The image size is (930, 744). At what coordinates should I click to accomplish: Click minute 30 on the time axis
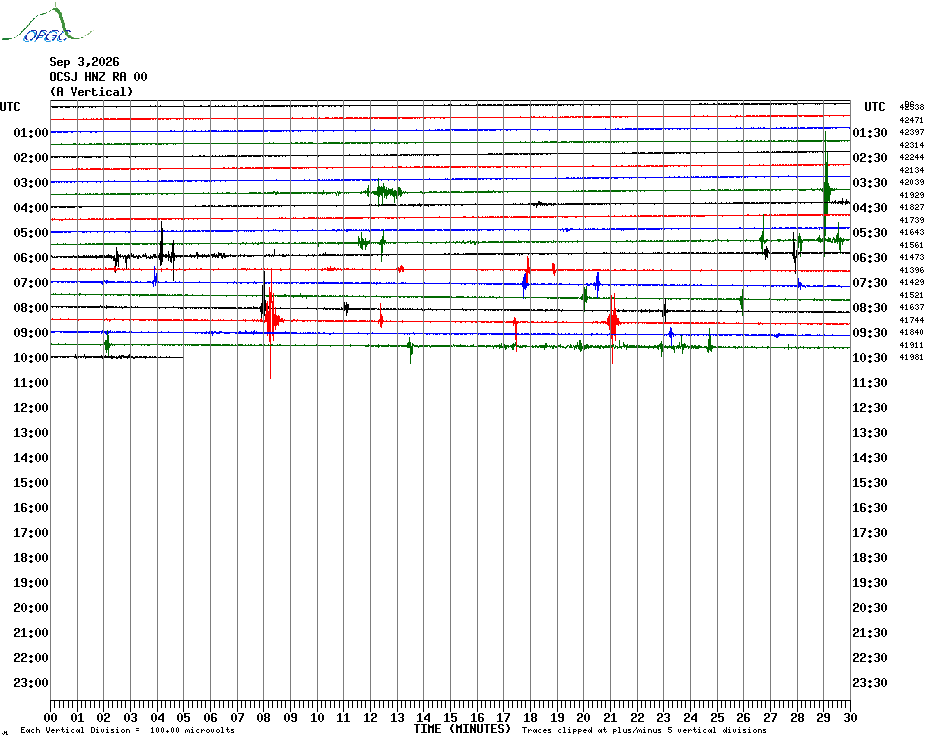pos(850,717)
